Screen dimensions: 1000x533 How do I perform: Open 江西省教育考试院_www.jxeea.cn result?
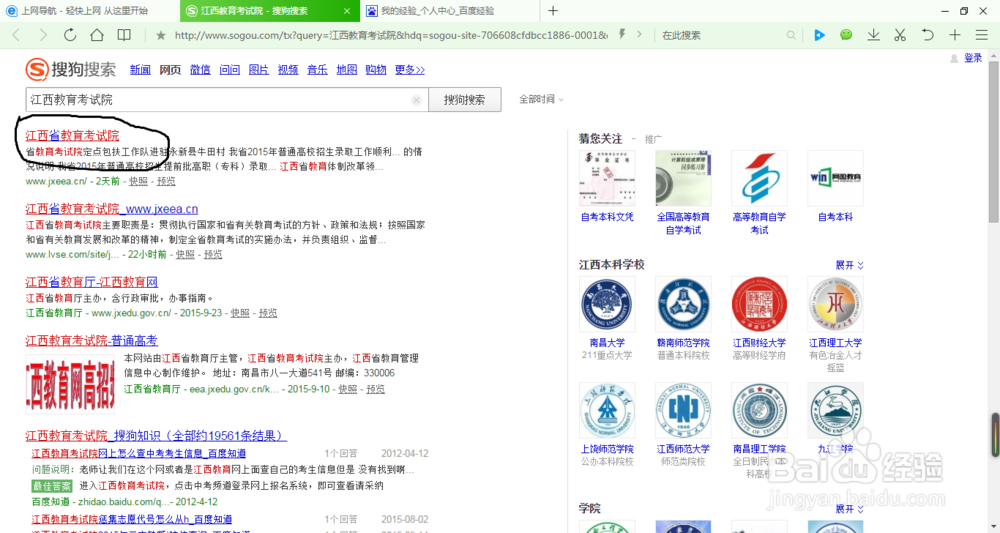coord(112,208)
